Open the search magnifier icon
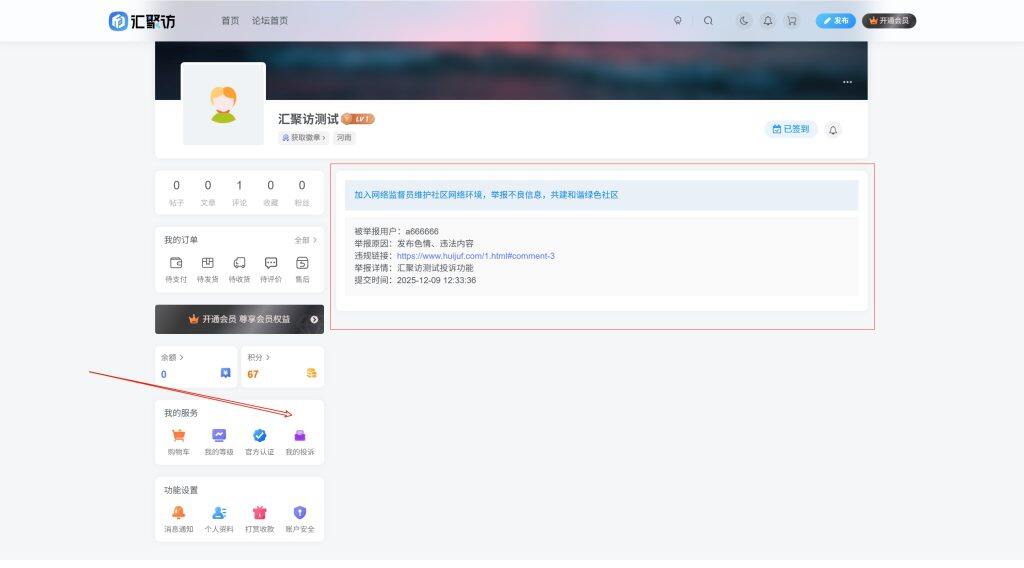This screenshot has width=1024, height=568. point(708,21)
